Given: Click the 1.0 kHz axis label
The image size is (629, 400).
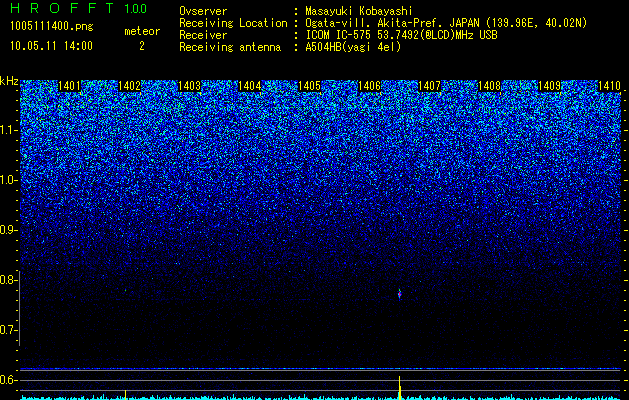Looking at the screenshot, I should click(9, 180).
